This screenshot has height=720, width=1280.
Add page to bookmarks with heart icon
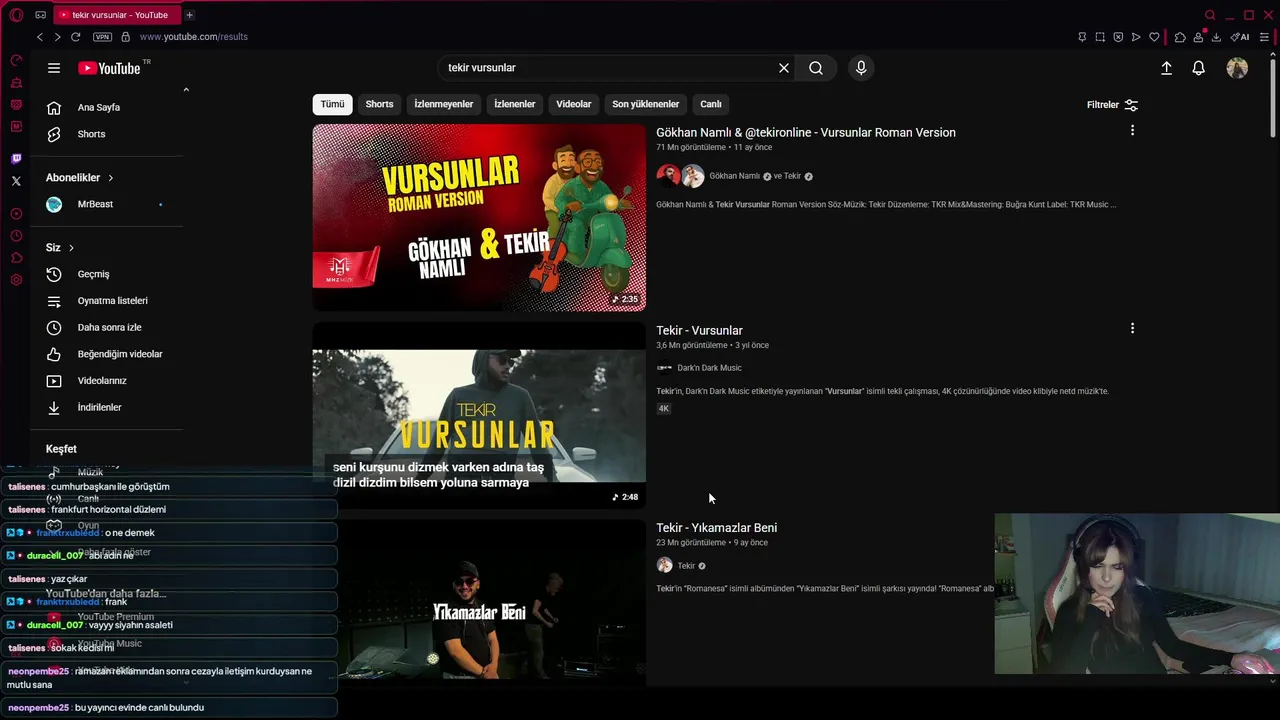(1154, 37)
